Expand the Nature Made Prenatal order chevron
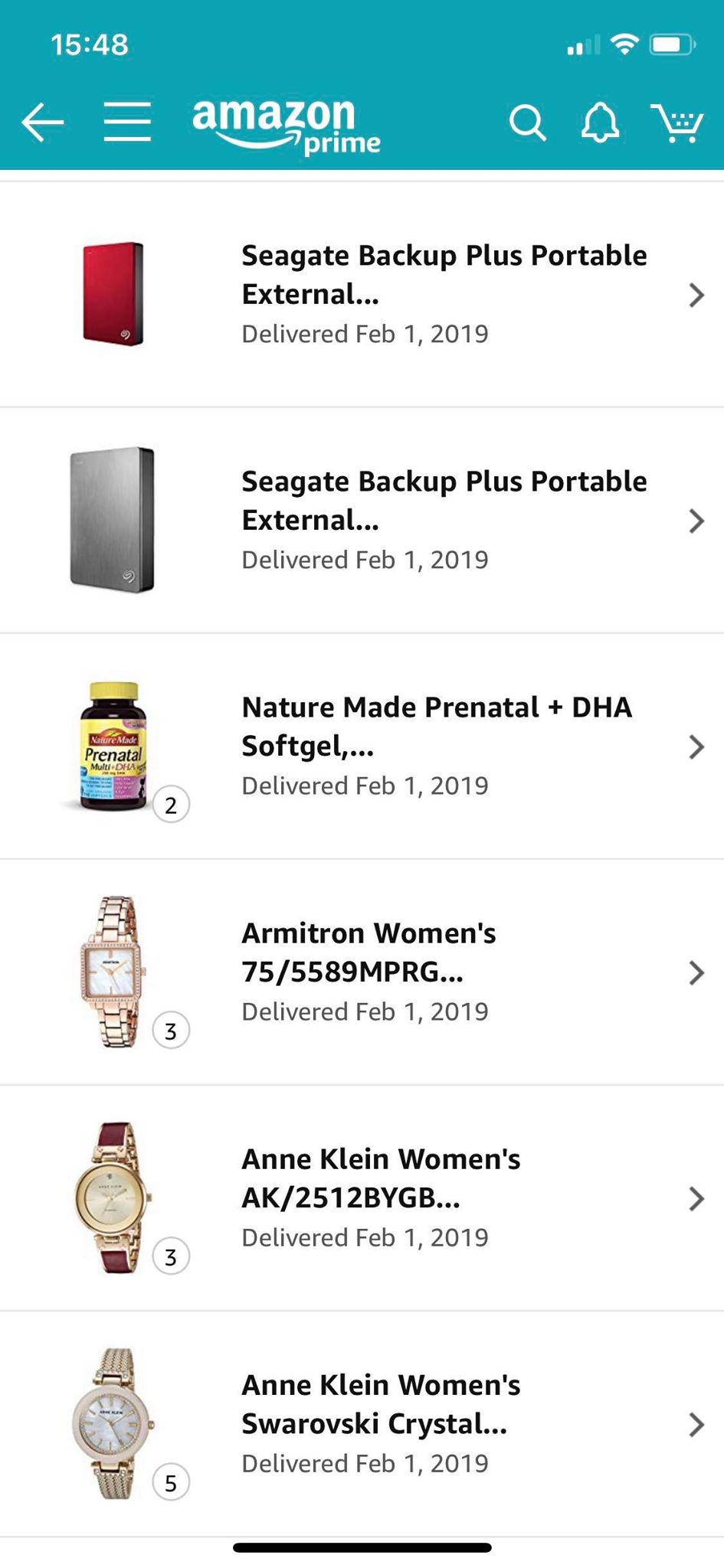 click(x=696, y=746)
